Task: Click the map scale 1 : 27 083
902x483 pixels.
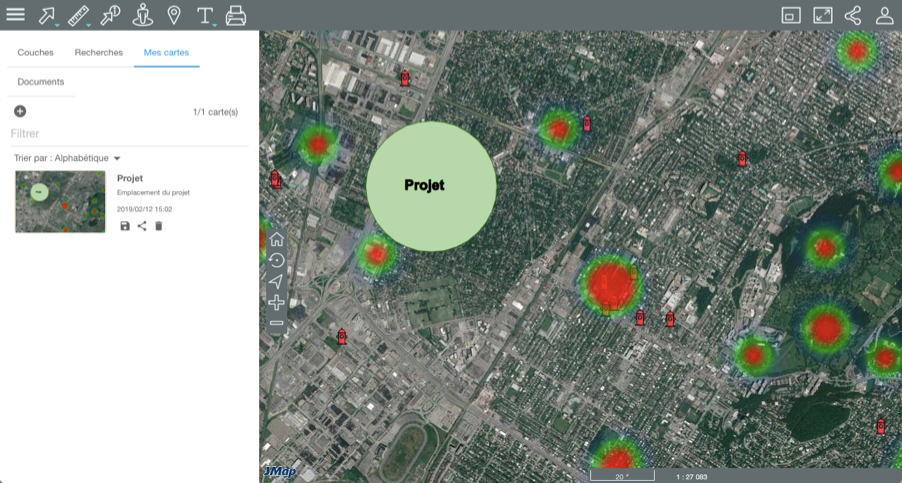Action: click(691, 477)
